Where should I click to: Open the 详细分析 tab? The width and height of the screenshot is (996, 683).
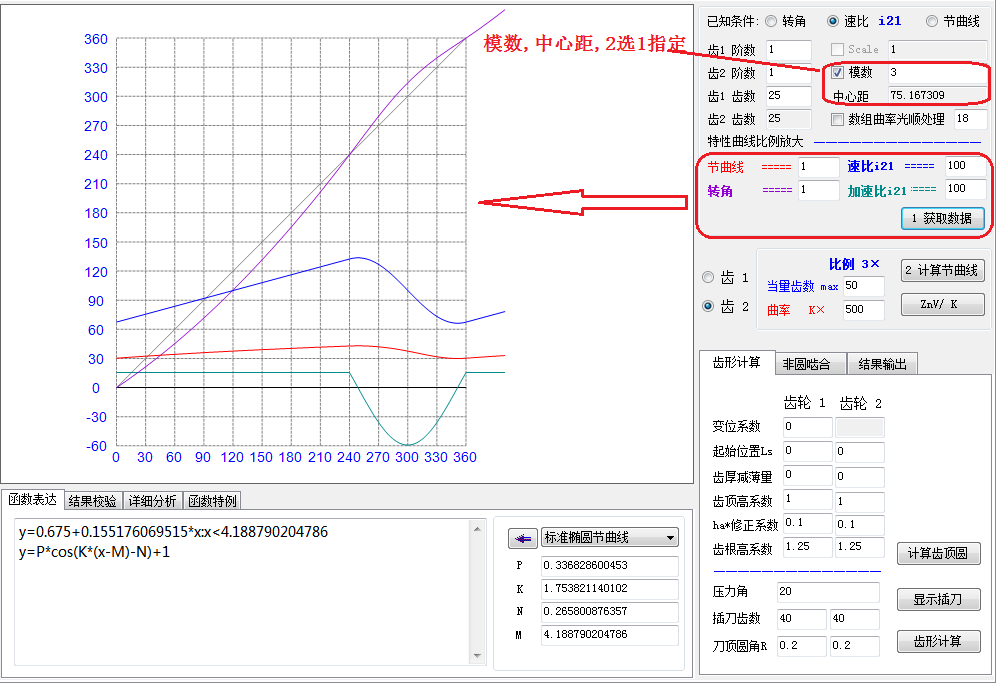[153, 501]
